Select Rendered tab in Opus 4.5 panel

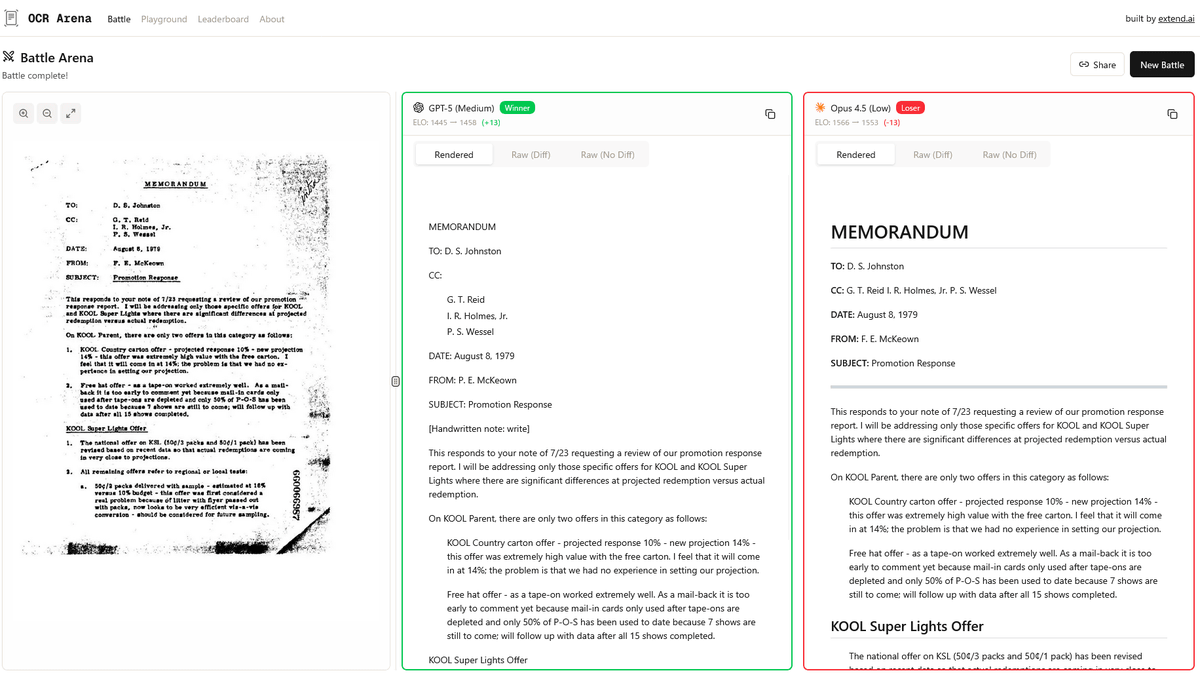tap(856, 155)
